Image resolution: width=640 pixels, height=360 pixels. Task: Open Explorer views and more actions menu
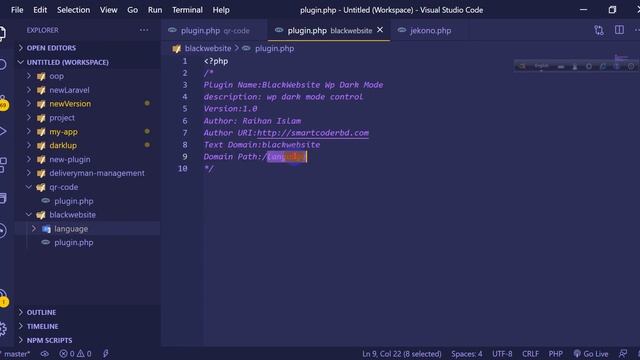coord(144,30)
